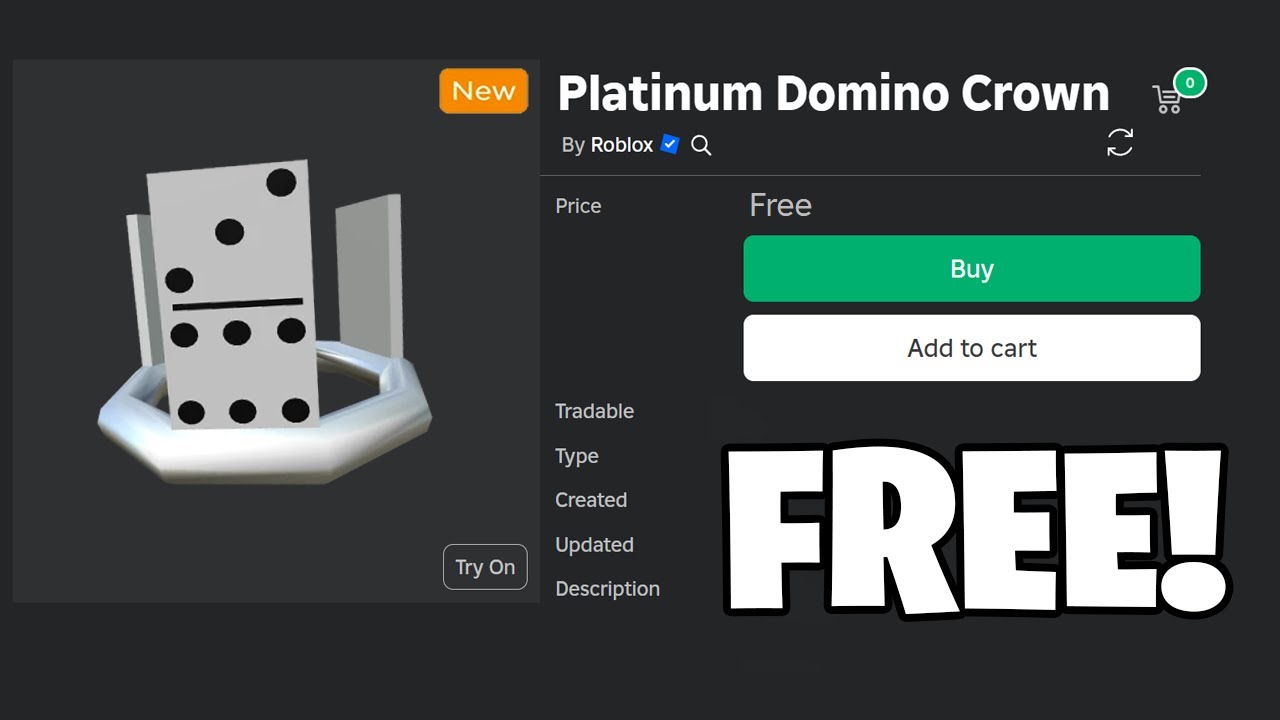Click the Add to cart button
Screen dimensions: 1280x720
(x=971, y=348)
